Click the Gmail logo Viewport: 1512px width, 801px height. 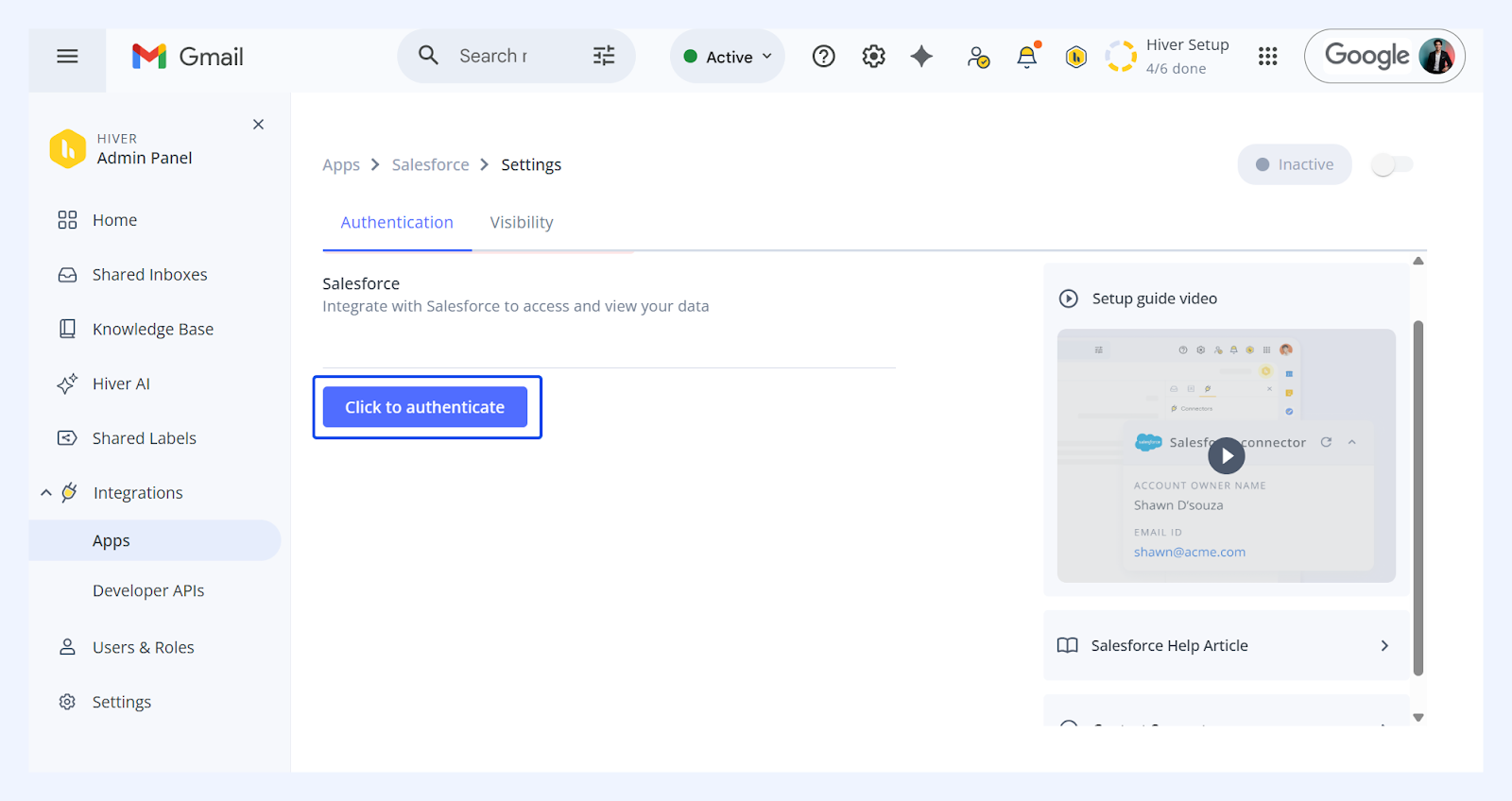point(187,57)
